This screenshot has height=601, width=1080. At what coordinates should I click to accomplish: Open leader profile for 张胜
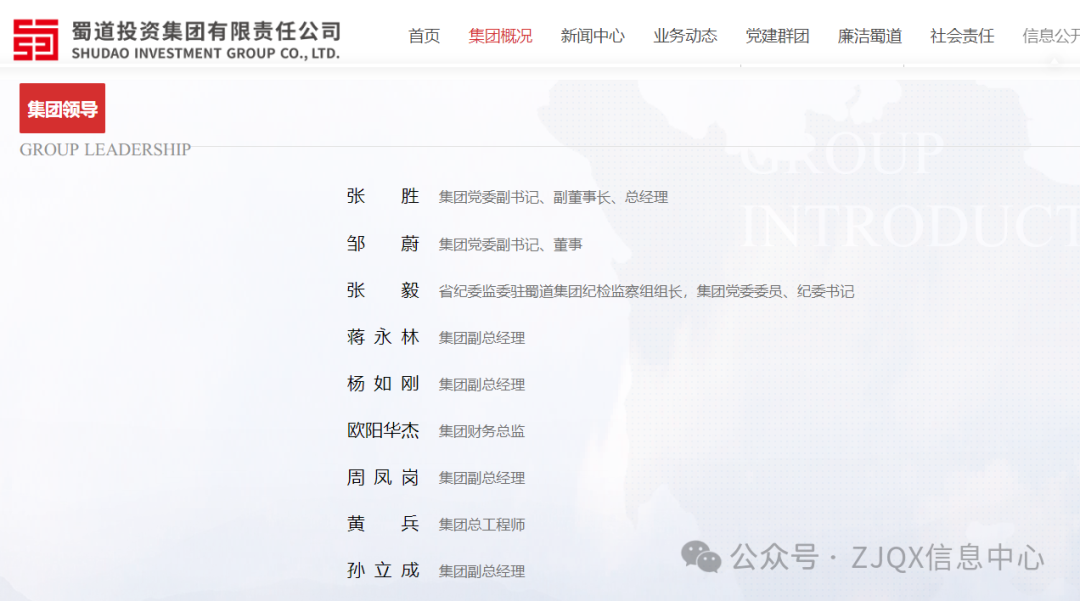coord(383,197)
